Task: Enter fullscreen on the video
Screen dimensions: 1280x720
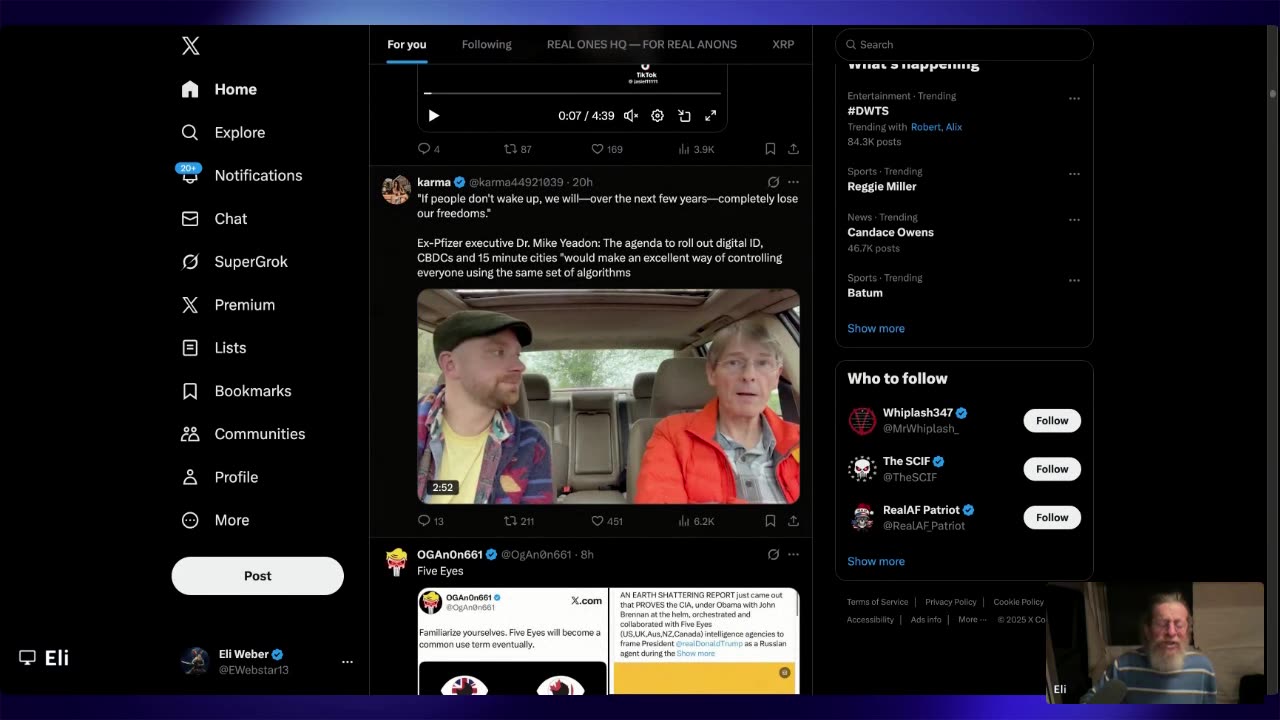Action: (x=710, y=116)
